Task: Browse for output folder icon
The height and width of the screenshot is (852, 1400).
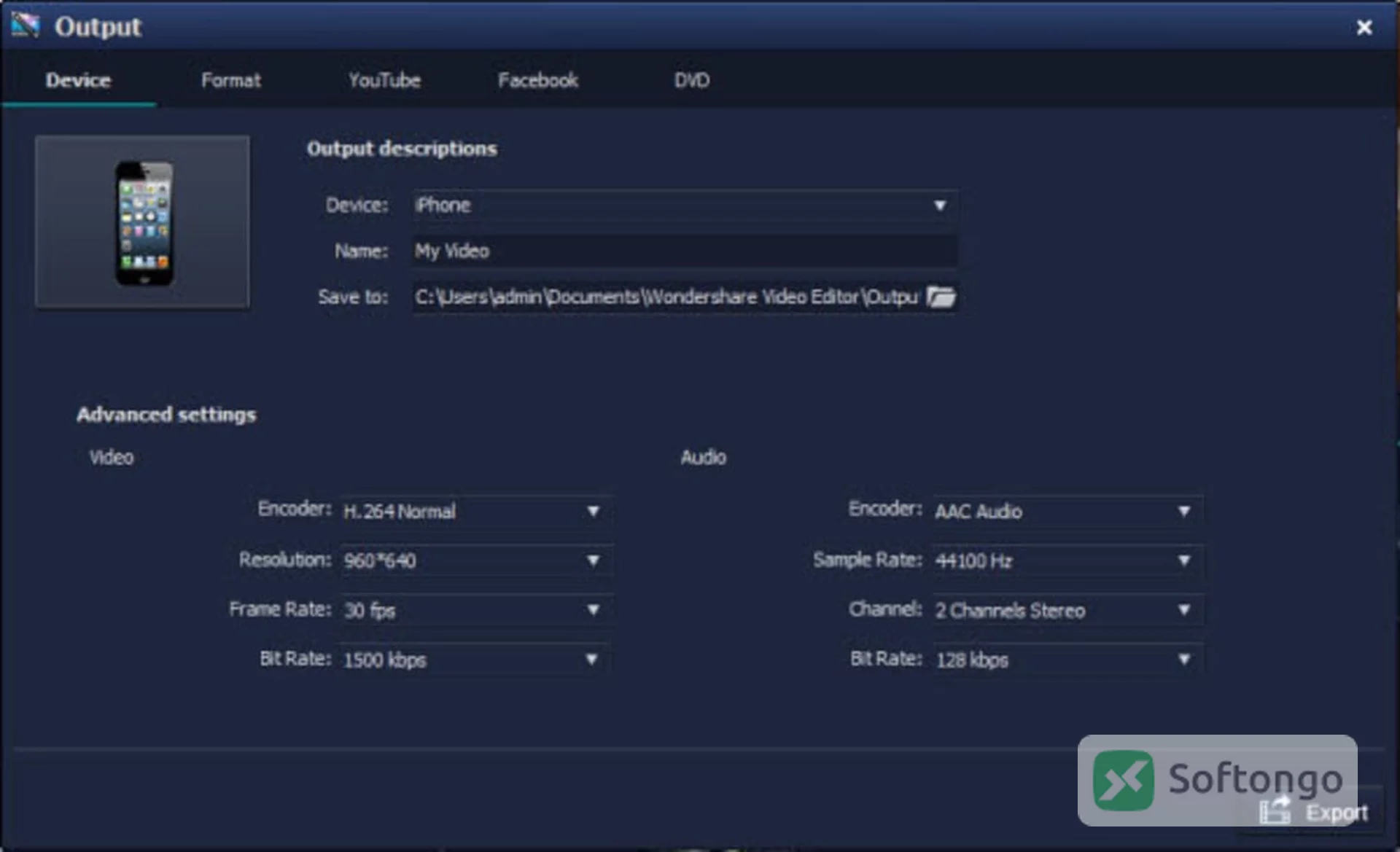Action: point(941,297)
